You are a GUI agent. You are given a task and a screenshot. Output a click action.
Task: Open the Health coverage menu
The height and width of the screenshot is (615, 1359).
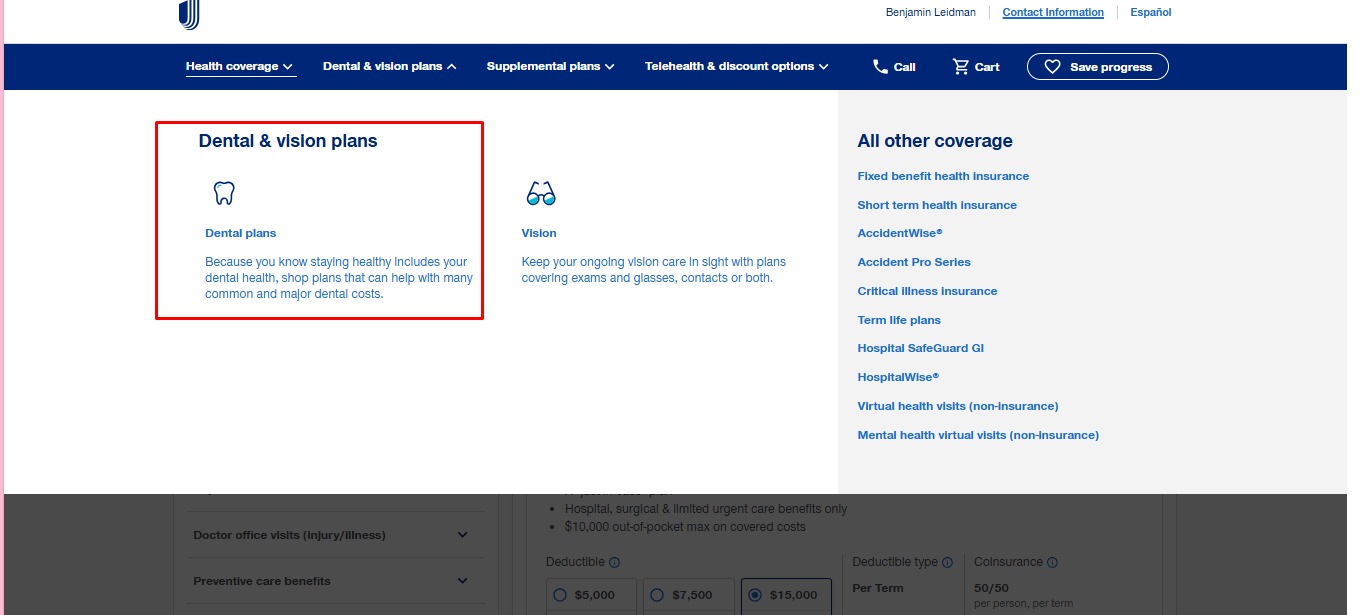click(x=240, y=67)
